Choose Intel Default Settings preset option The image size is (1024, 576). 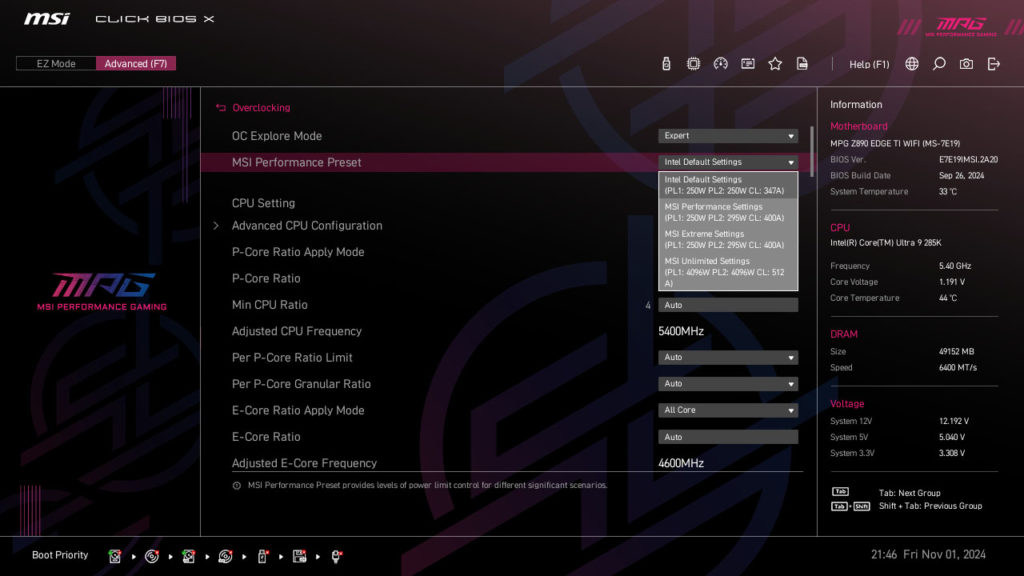(x=727, y=184)
